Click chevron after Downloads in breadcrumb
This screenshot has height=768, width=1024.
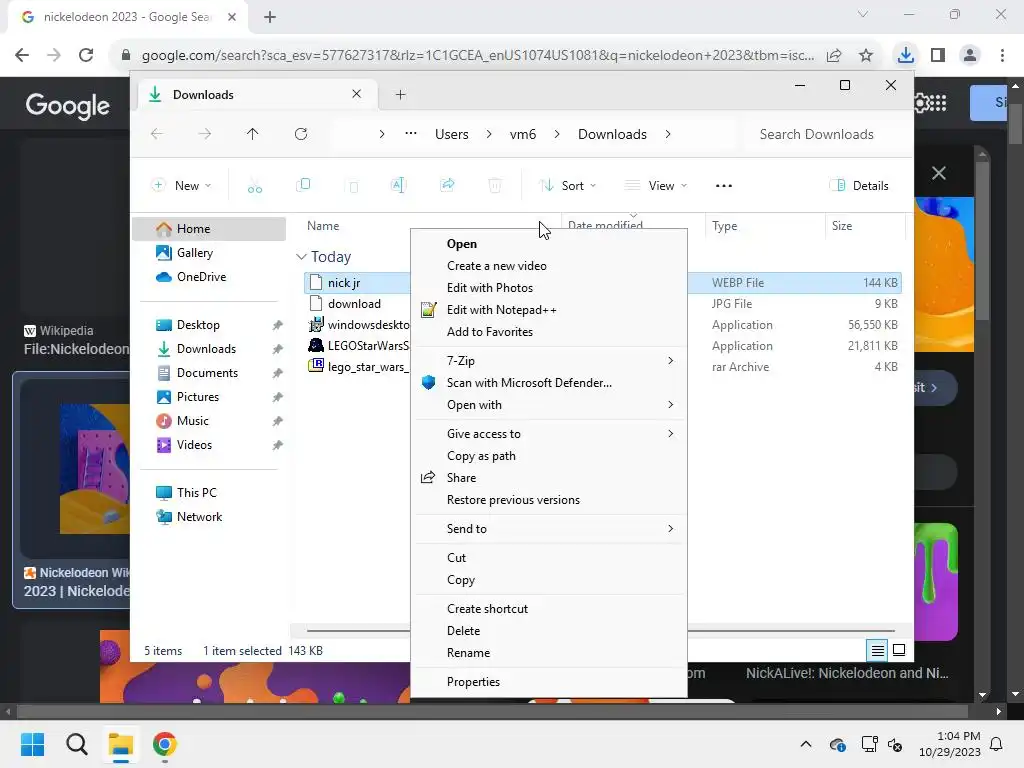(667, 134)
